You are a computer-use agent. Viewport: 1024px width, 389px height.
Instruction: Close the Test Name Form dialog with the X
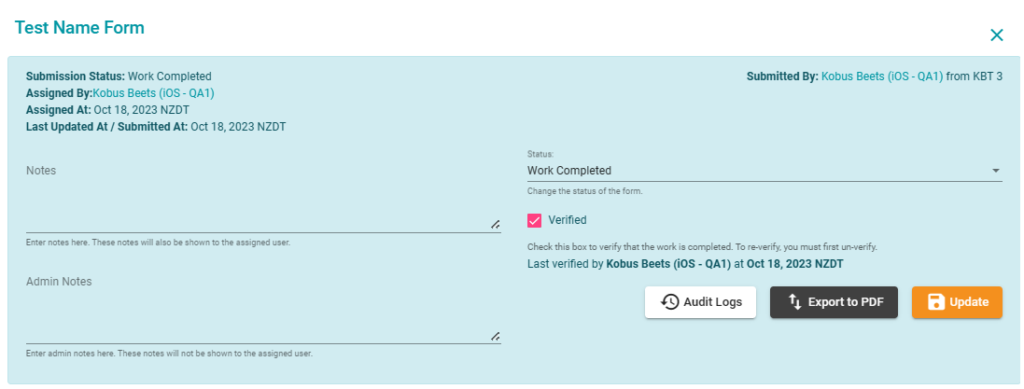click(x=997, y=35)
